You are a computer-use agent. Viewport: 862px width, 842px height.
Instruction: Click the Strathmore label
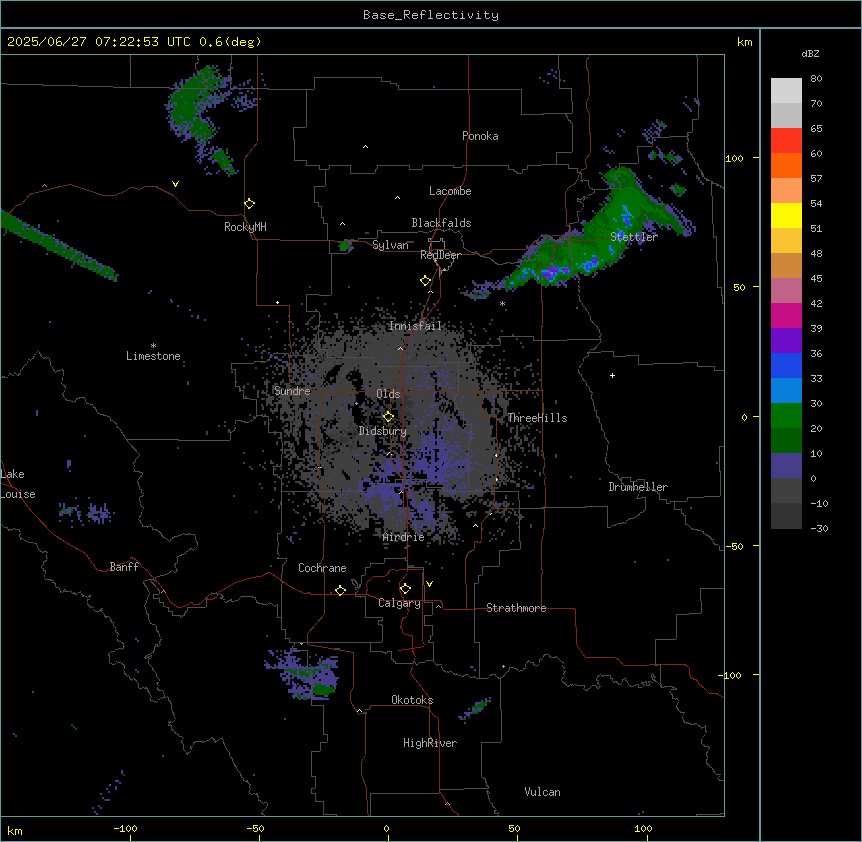516,608
